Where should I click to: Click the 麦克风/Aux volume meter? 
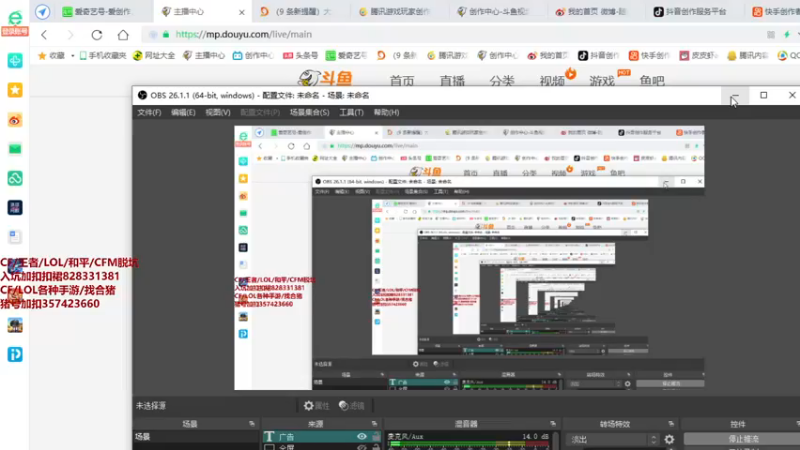point(468,444)
